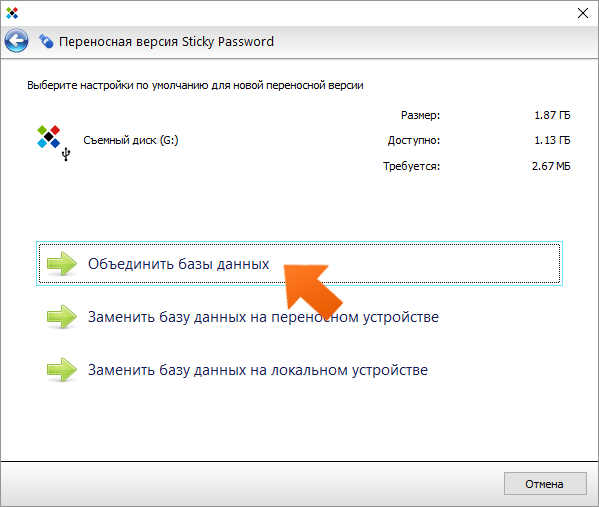Cancel the wizard with Отмена button
The width and height of the screenshot is (599, 507).
(545, 484)
